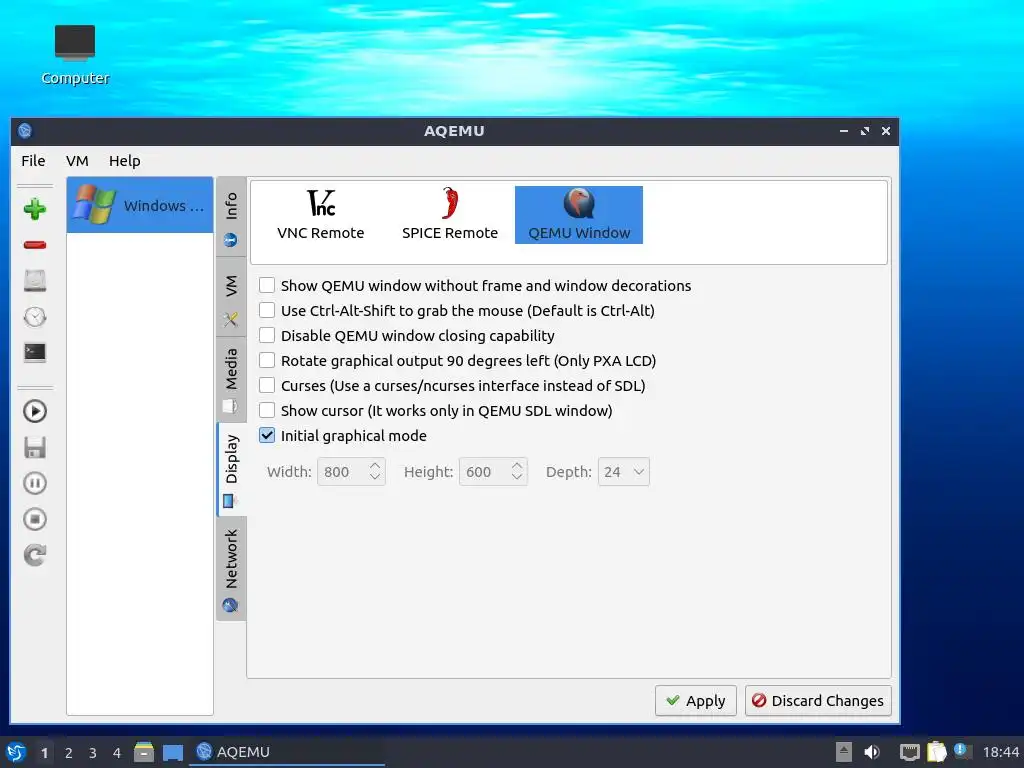This screenshot has width=1024, height=768.
Task: Click the notification info tray icon
Action: pos(962,751)
